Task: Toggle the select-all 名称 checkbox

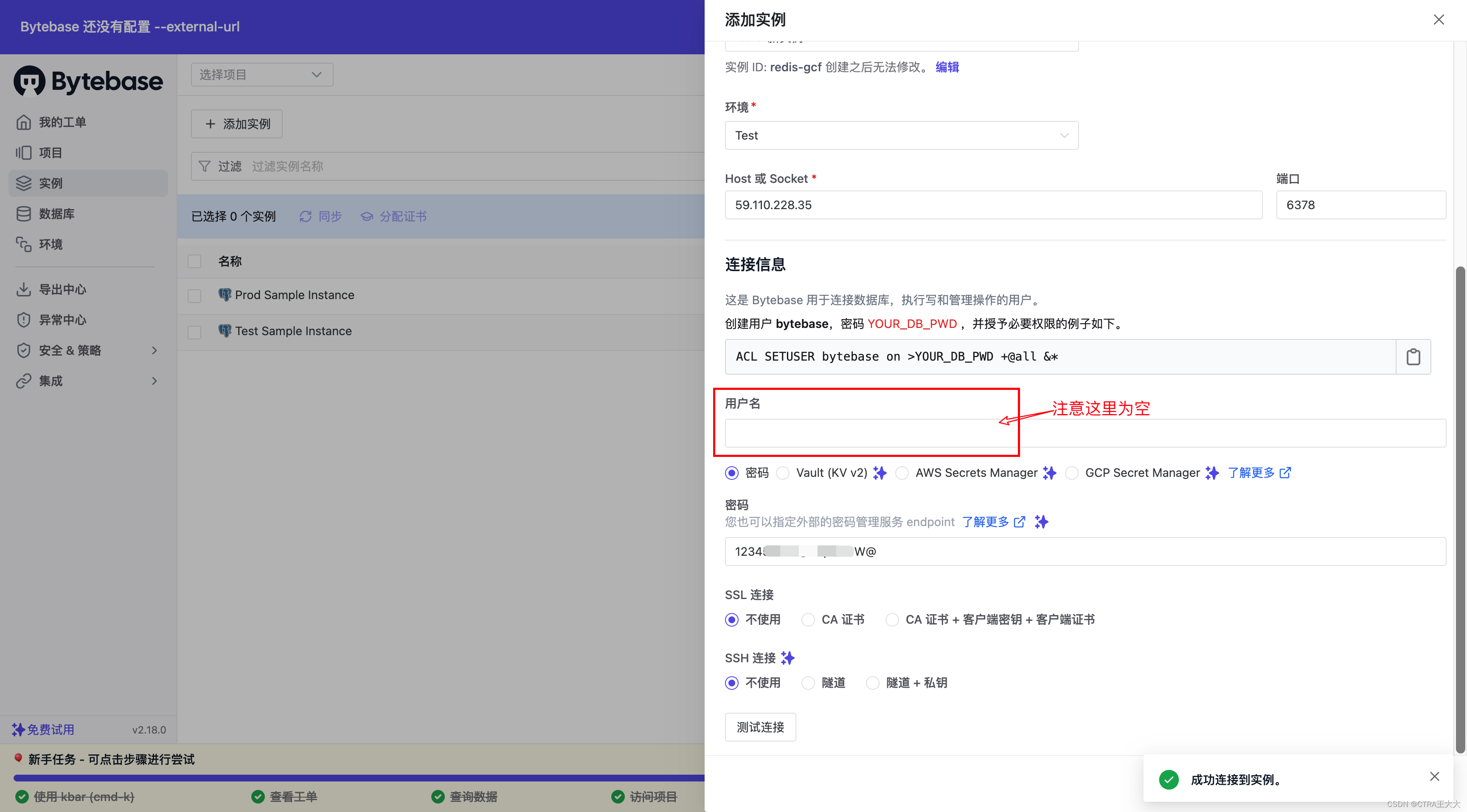Action: tap(195, 261)
